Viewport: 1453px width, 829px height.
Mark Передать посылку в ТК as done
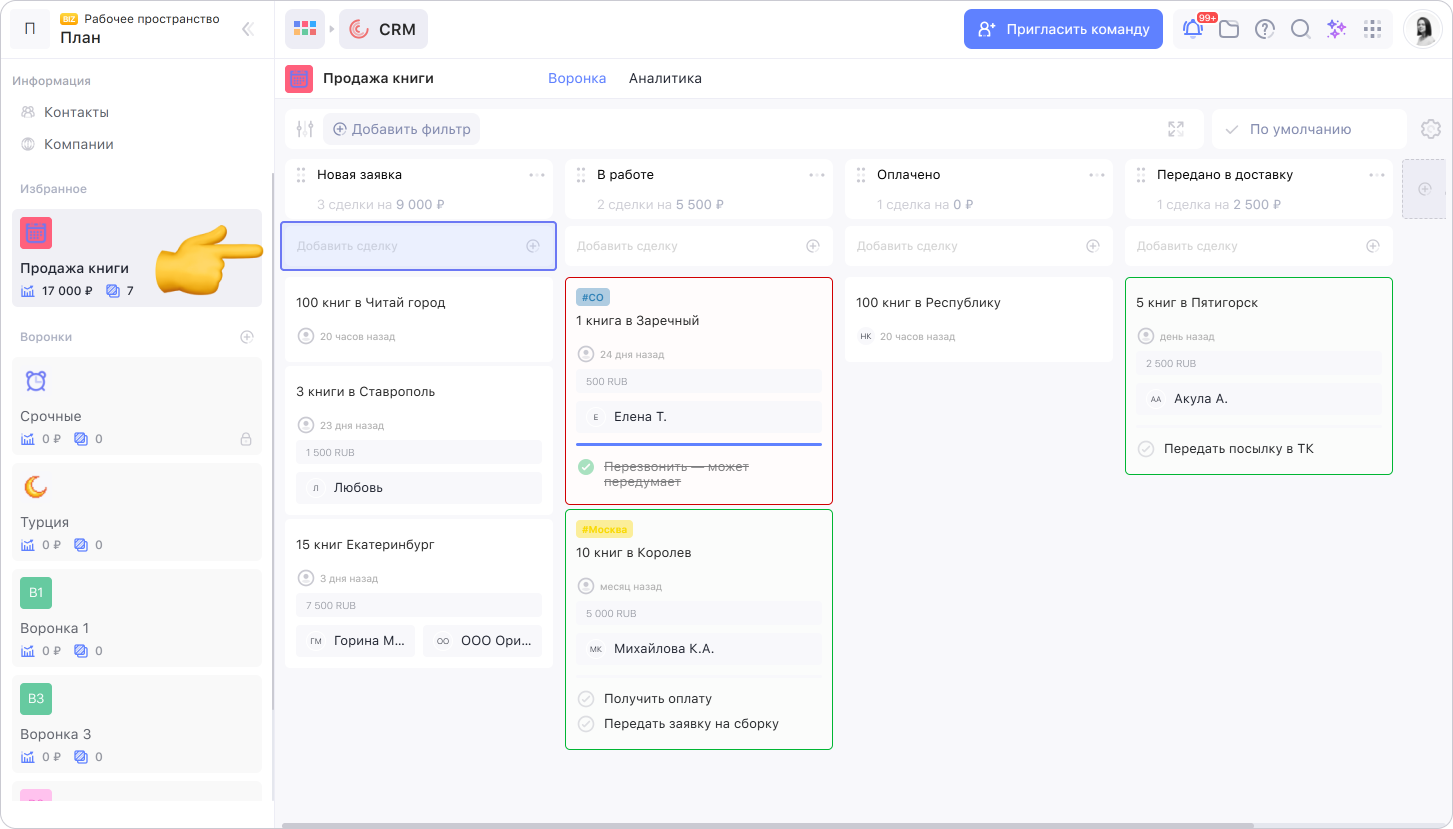click(x=1146, y=449)
